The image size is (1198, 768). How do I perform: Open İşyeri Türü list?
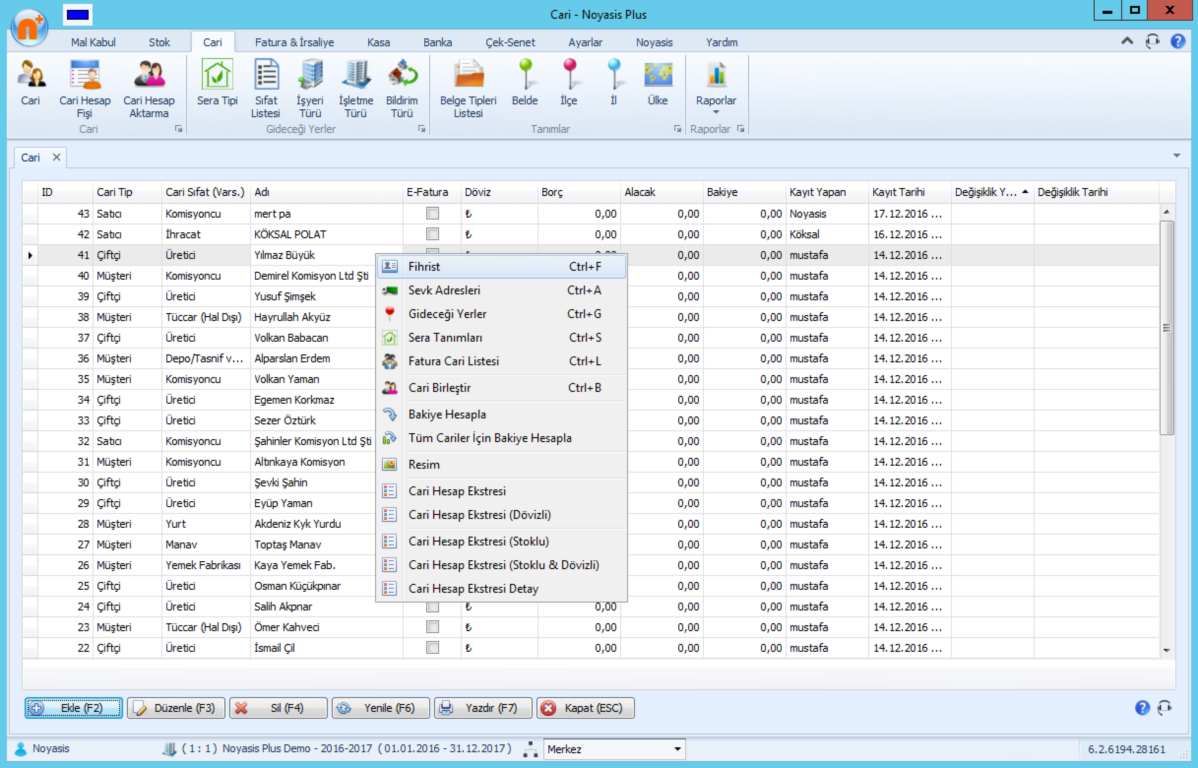click(x=310, y=89)
